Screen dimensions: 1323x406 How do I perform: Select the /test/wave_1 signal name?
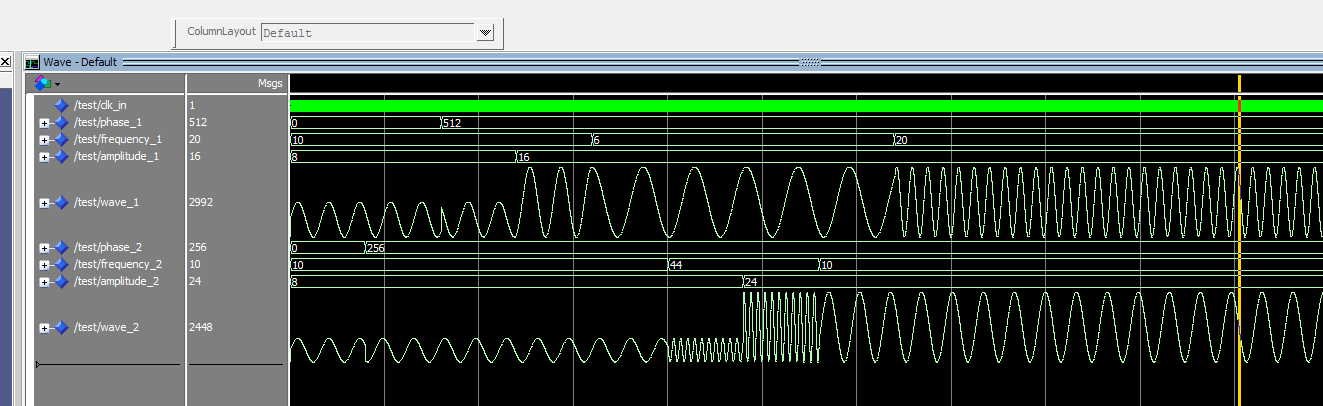(106, 203)
